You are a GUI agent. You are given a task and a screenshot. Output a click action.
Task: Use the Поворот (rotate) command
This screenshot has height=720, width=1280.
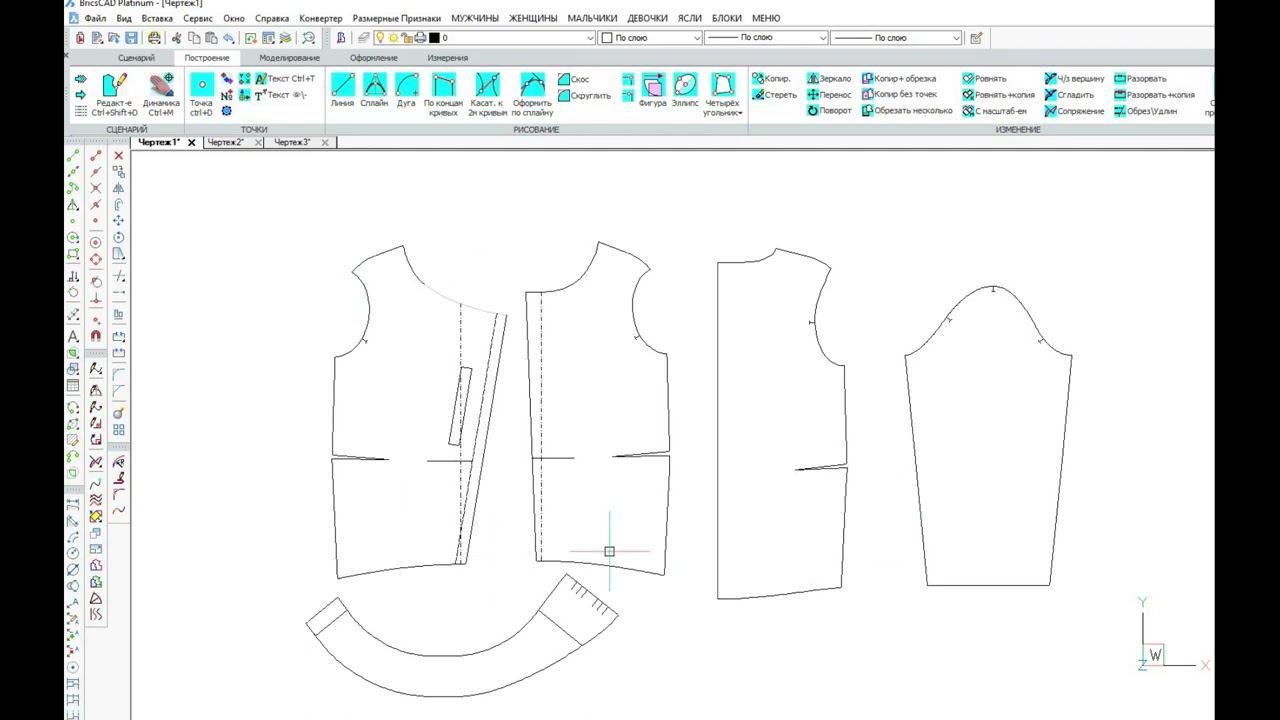pos(829,111)
